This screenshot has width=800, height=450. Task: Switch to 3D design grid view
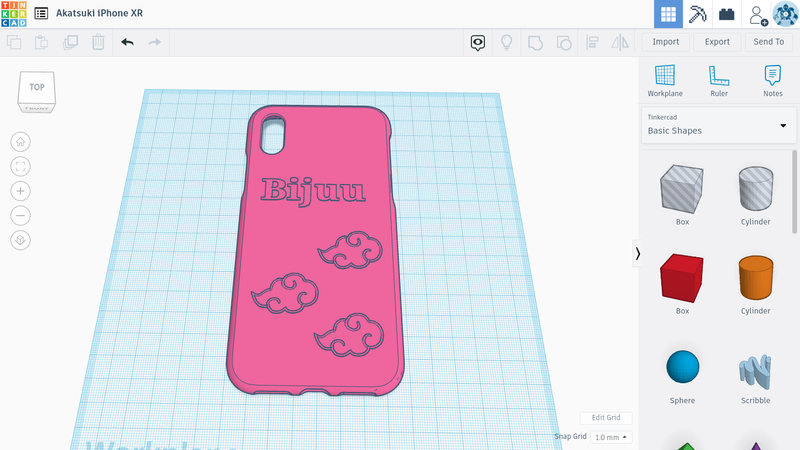[668, 14]
